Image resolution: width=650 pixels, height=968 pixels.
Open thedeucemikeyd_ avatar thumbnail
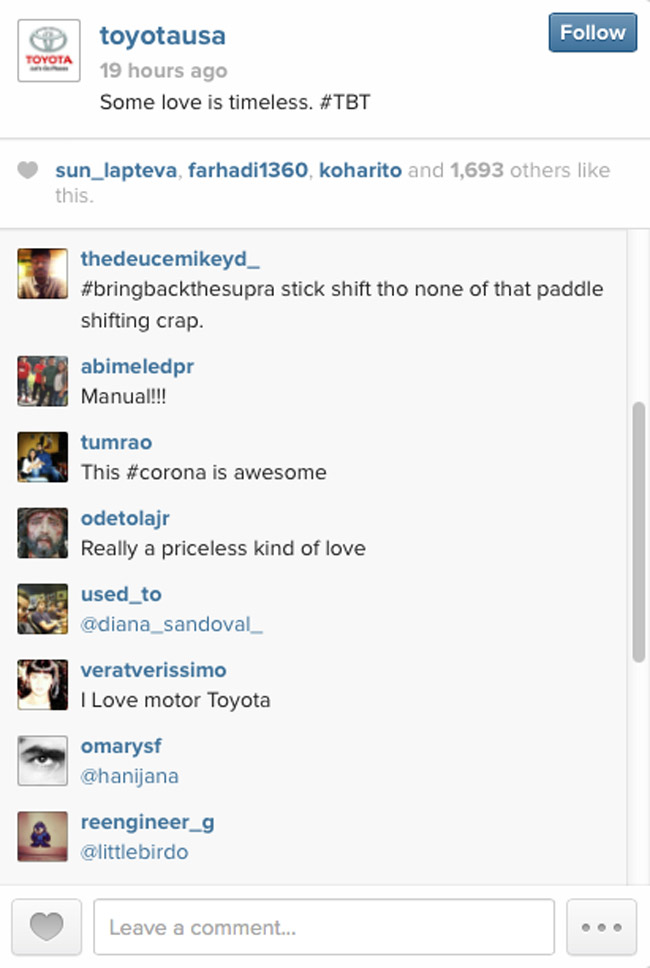coord(43,274)
